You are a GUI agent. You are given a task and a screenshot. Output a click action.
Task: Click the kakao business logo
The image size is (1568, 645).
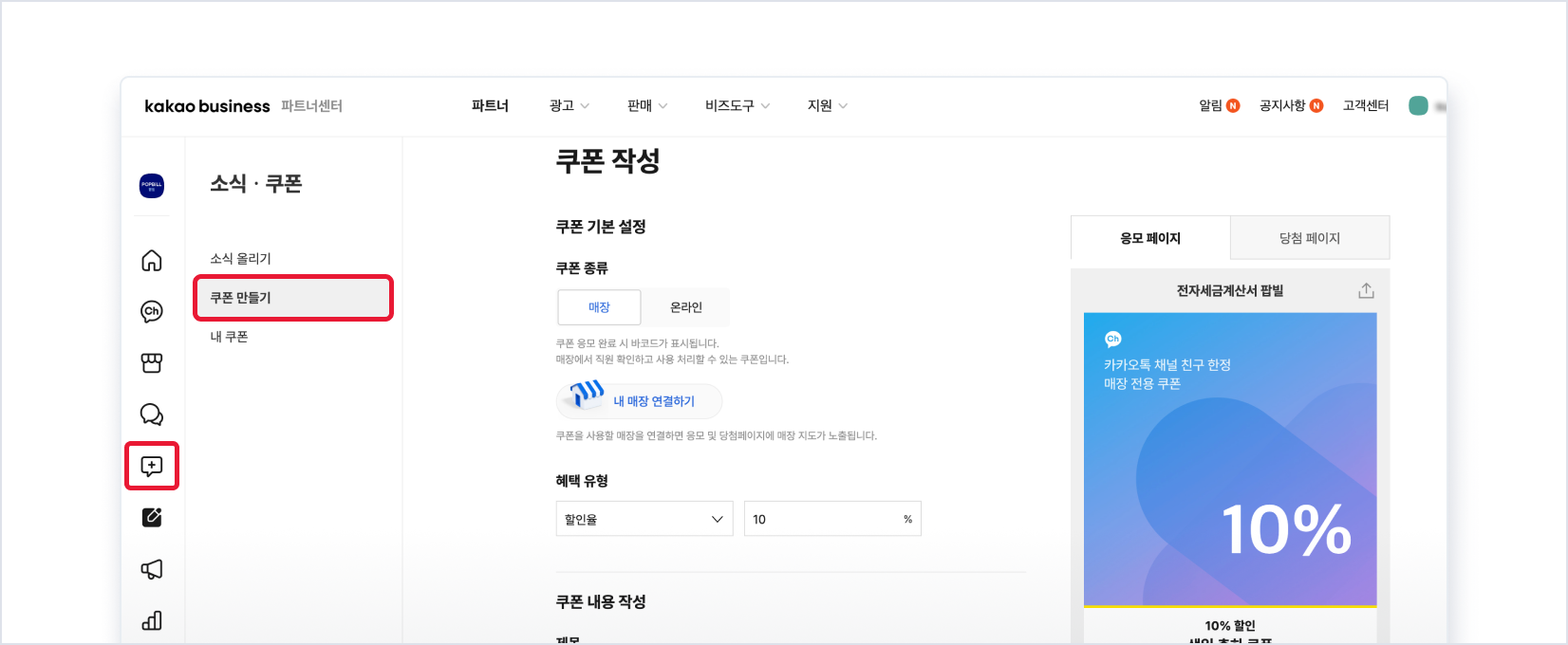tap(207, 106)
